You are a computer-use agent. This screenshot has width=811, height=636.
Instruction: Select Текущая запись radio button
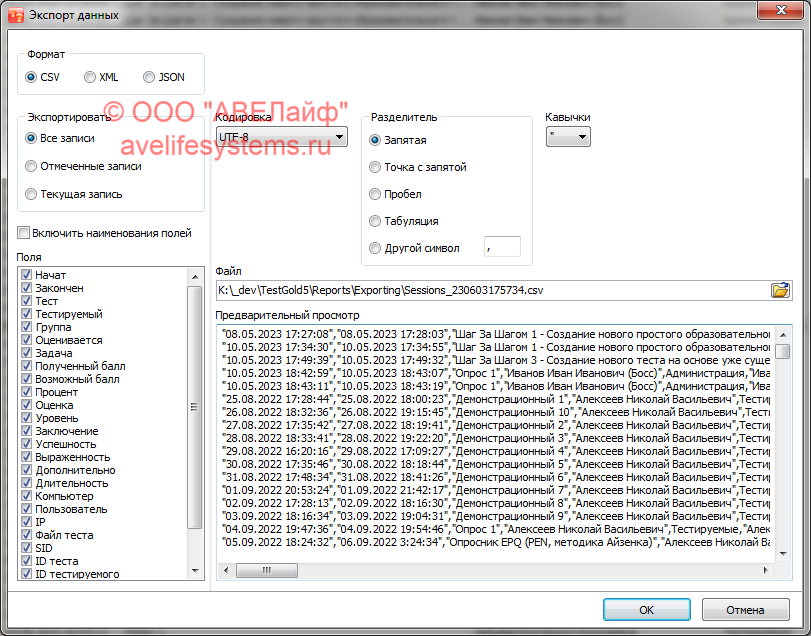tap(32, 194)
